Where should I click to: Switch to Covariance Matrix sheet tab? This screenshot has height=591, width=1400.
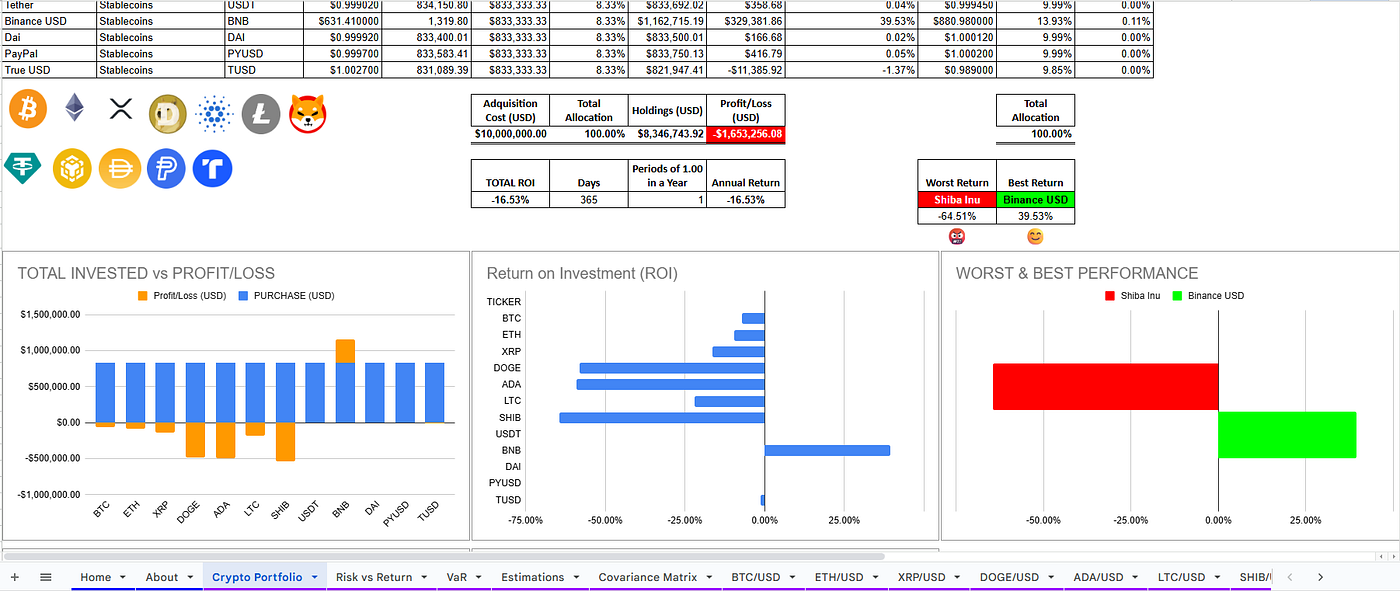[x=646, y=577]
